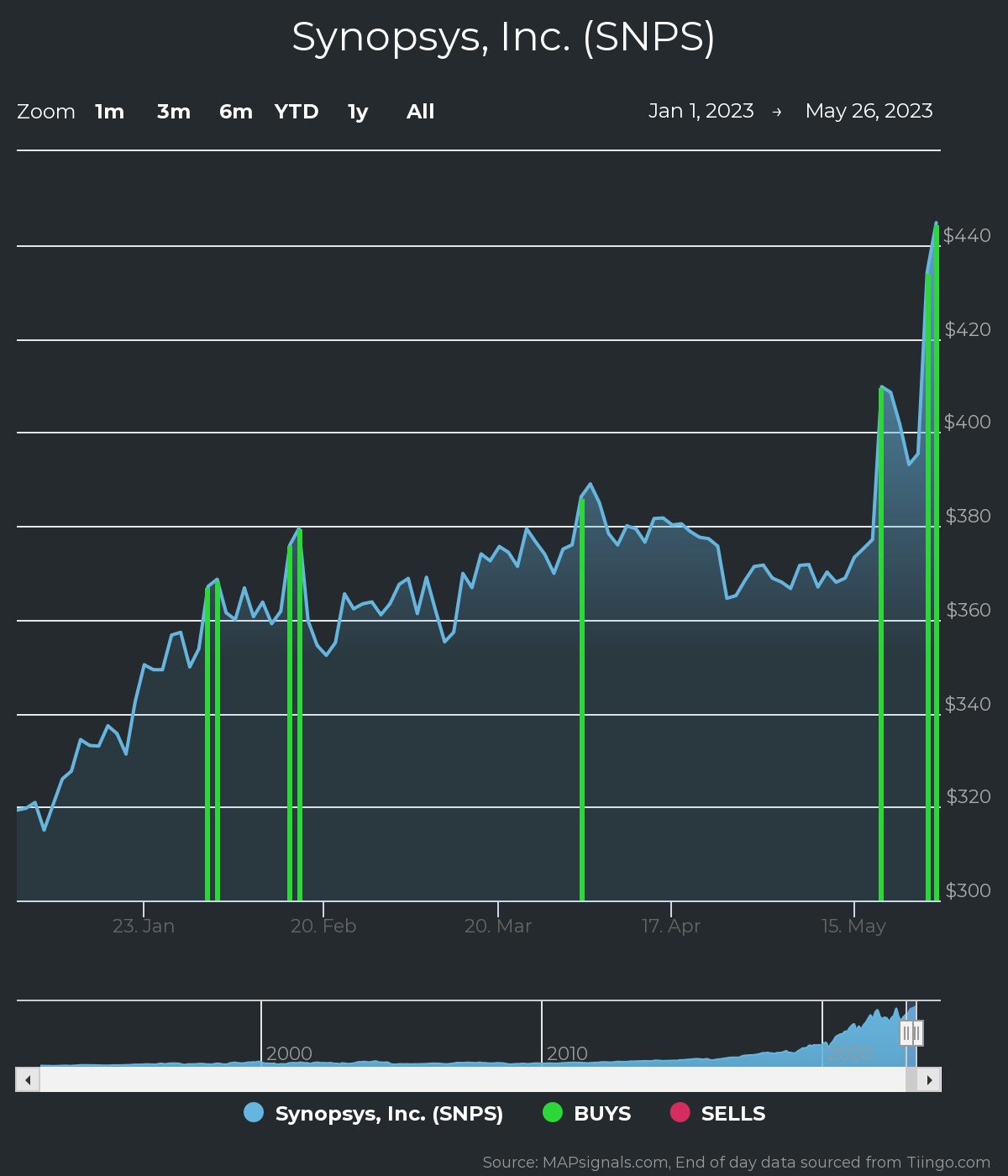This screenshot has width=1008, height=1176.
Task: Click the 17. Apr axis label
Action: pos(671,926)
